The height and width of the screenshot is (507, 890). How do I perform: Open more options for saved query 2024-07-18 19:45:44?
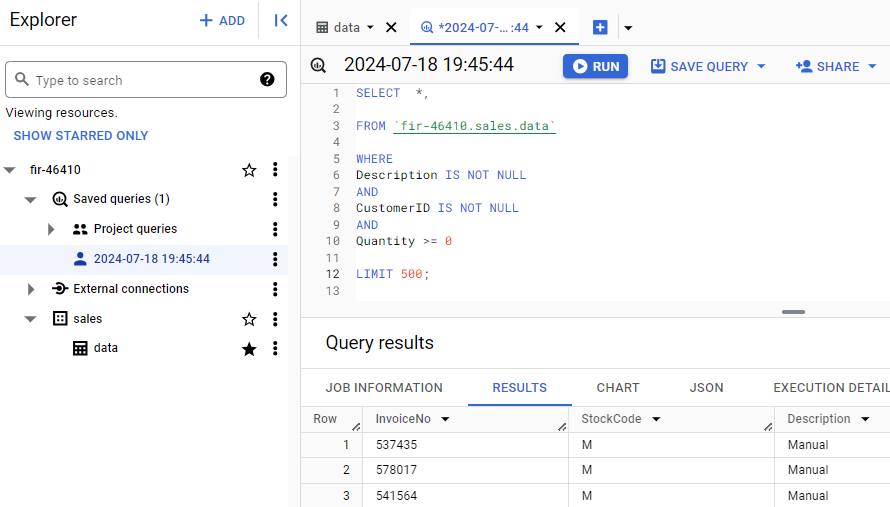coord(275,259)
